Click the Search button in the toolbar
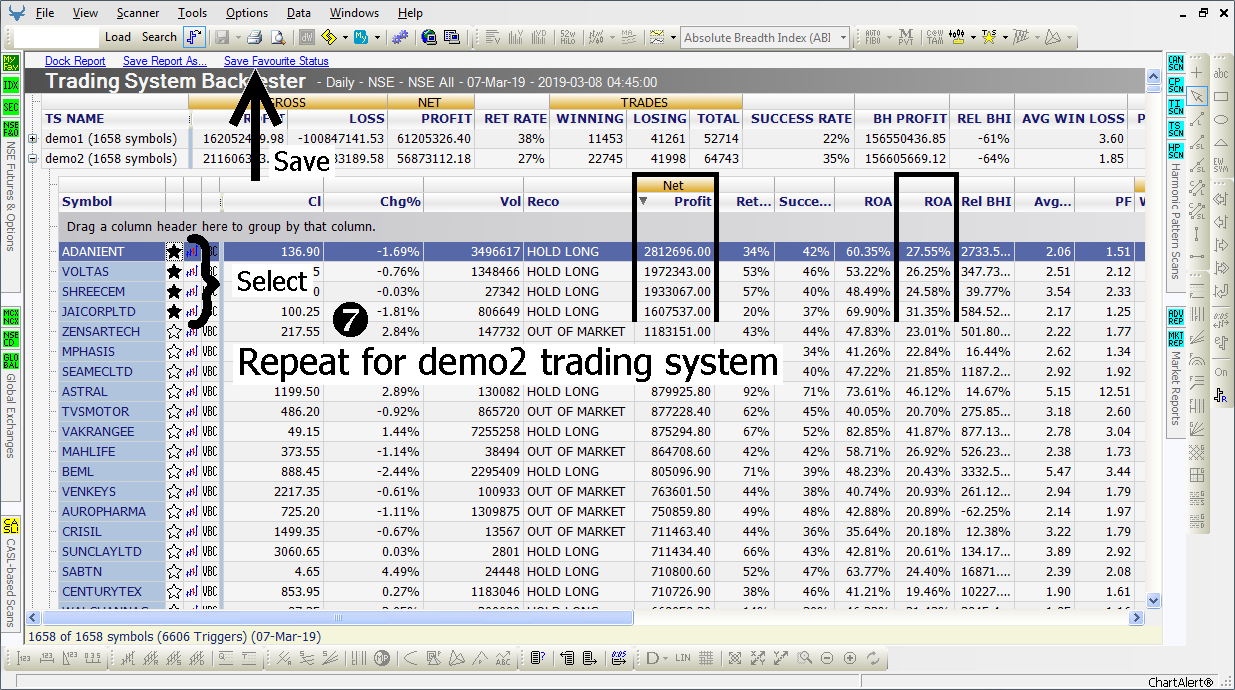The image size is (1235, 690). [x=159, y=37]
